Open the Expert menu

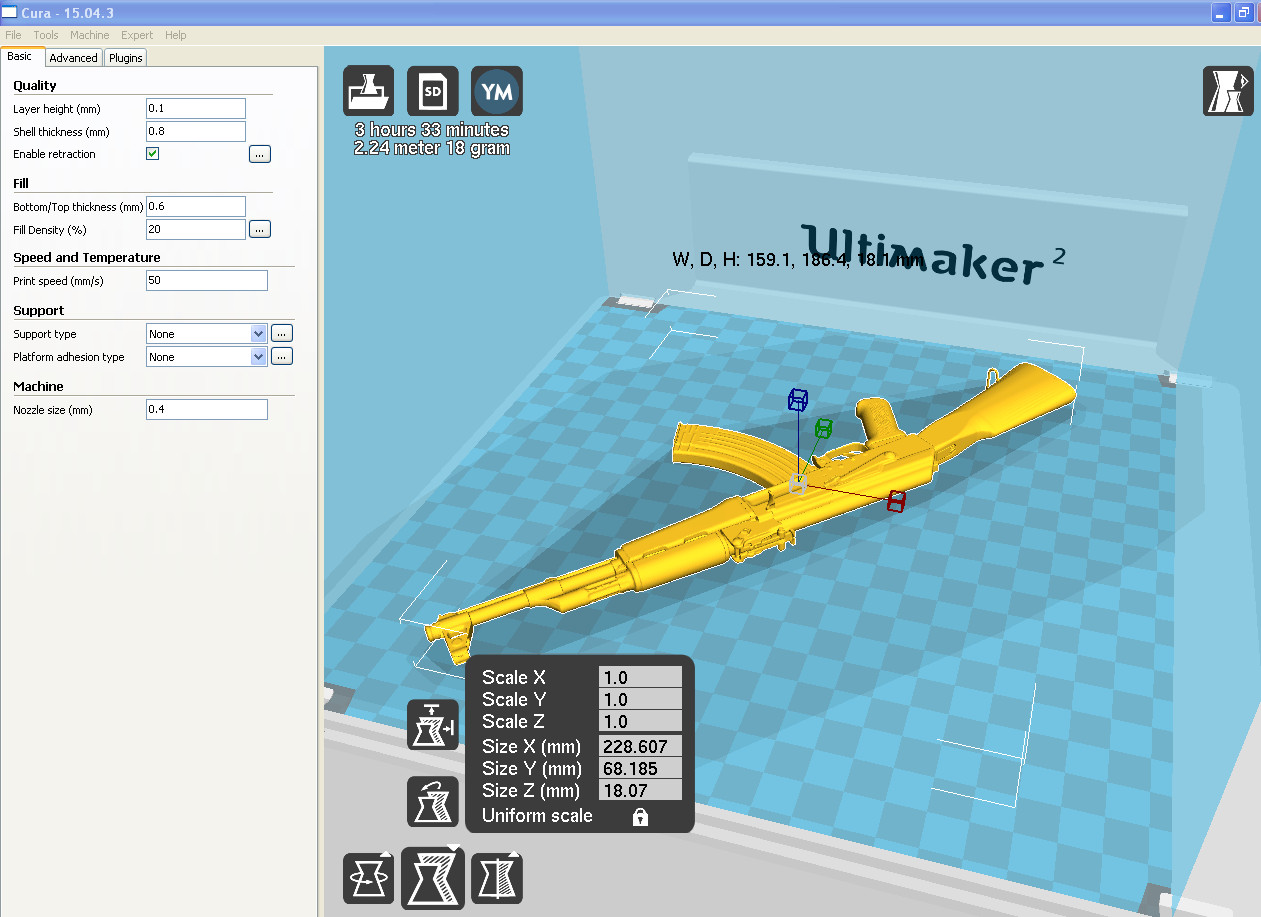(137, 35)
